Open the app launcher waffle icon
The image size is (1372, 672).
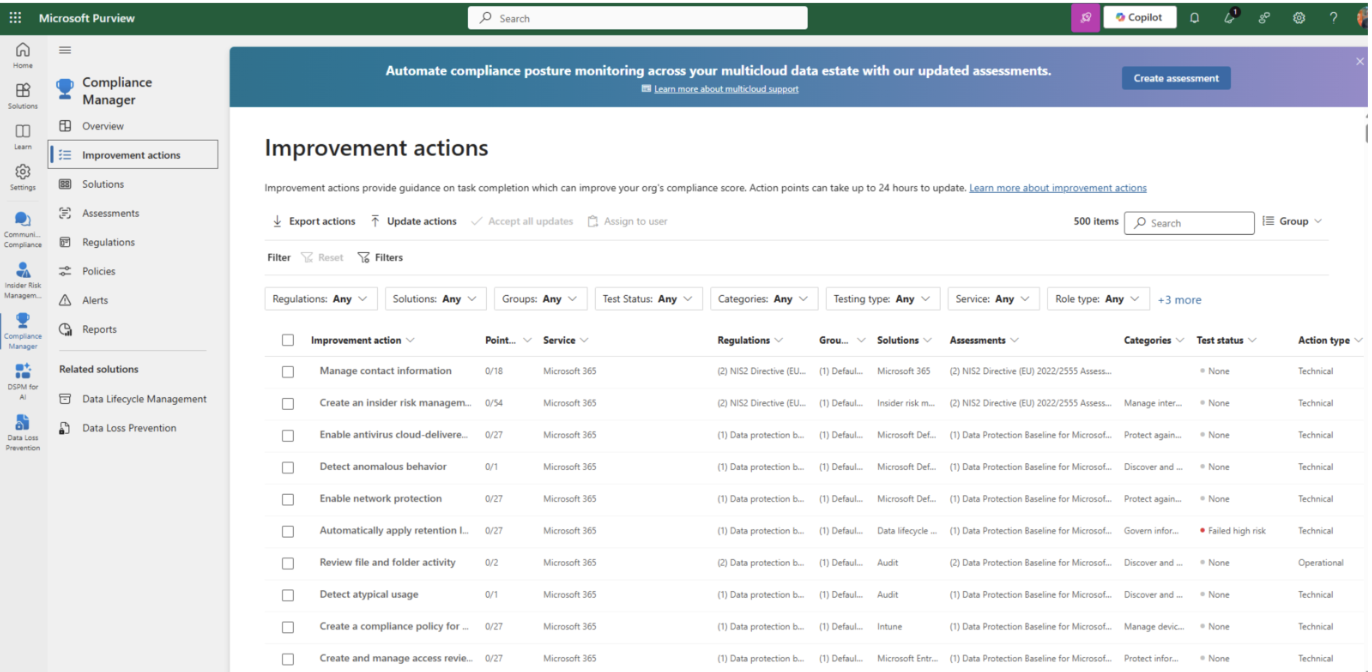pos(15,18)
